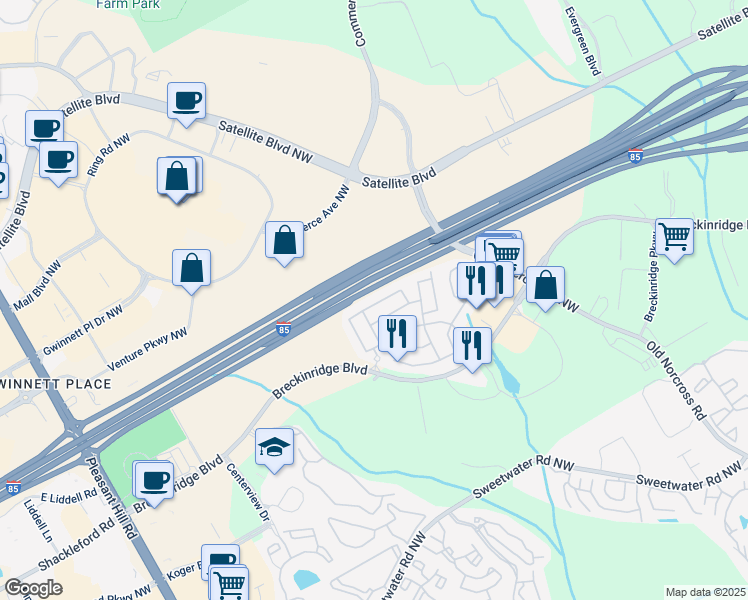Click the fork and knife marker below the cart icons
This screenshot has width=748, height=600.
pyautogui.click(x=476, y=285)
